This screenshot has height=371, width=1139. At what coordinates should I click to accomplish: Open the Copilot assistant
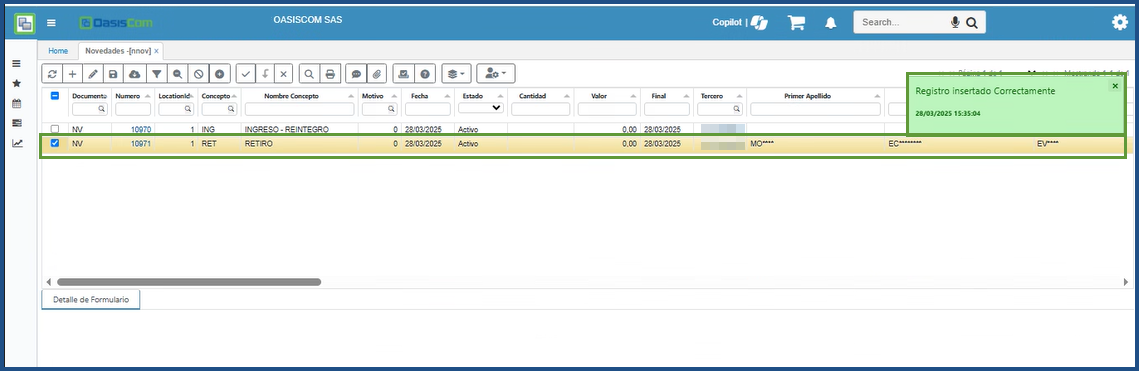coord(739,23)
